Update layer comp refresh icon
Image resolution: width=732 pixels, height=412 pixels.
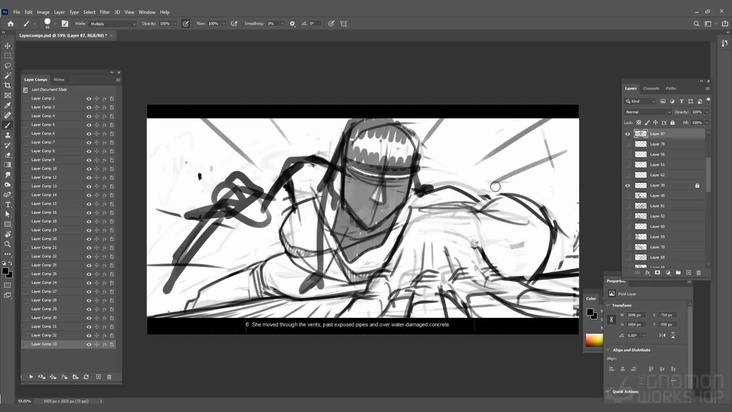click(86, 377)
